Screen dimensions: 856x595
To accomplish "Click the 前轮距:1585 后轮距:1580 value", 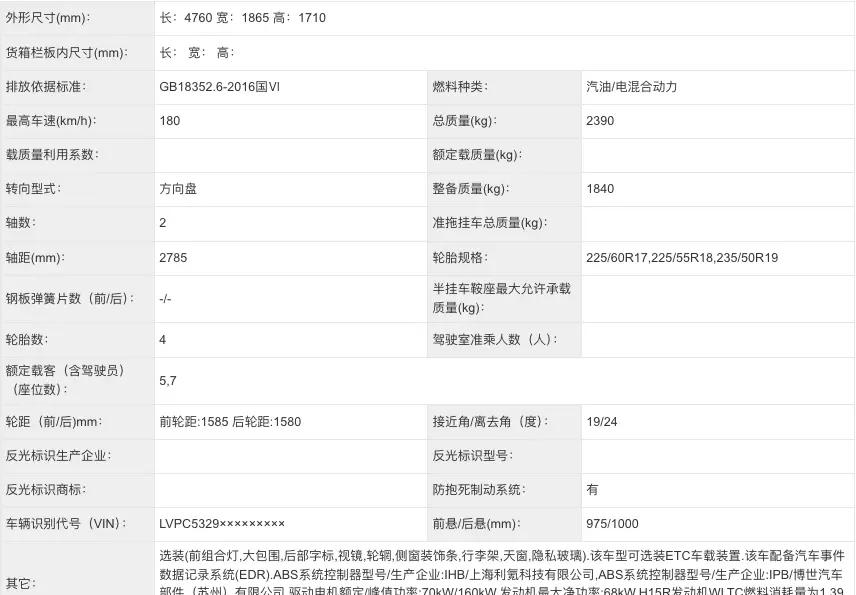I will pyautogui.click(x=230, y=421).
